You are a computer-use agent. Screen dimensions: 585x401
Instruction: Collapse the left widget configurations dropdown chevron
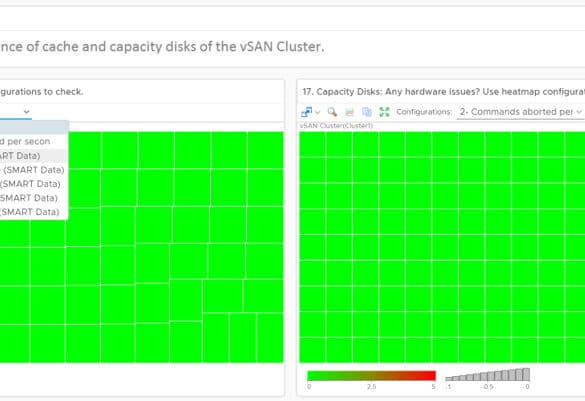point(26,112)
